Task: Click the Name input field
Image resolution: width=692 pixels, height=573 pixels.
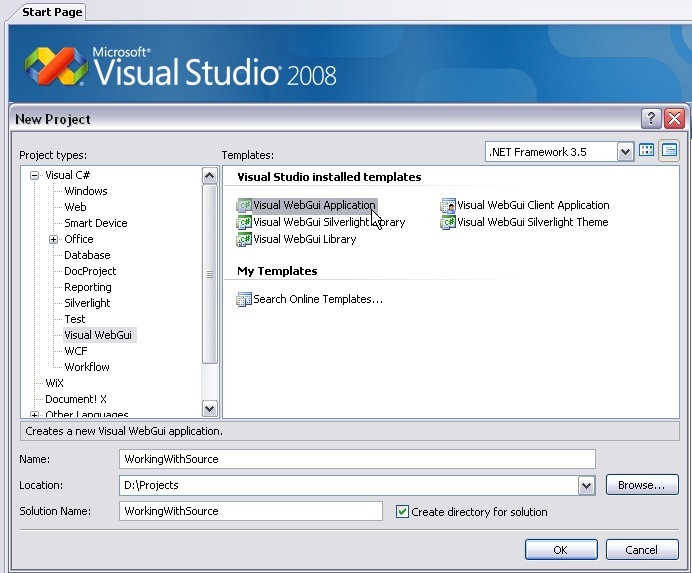Action: click(357, 459)
